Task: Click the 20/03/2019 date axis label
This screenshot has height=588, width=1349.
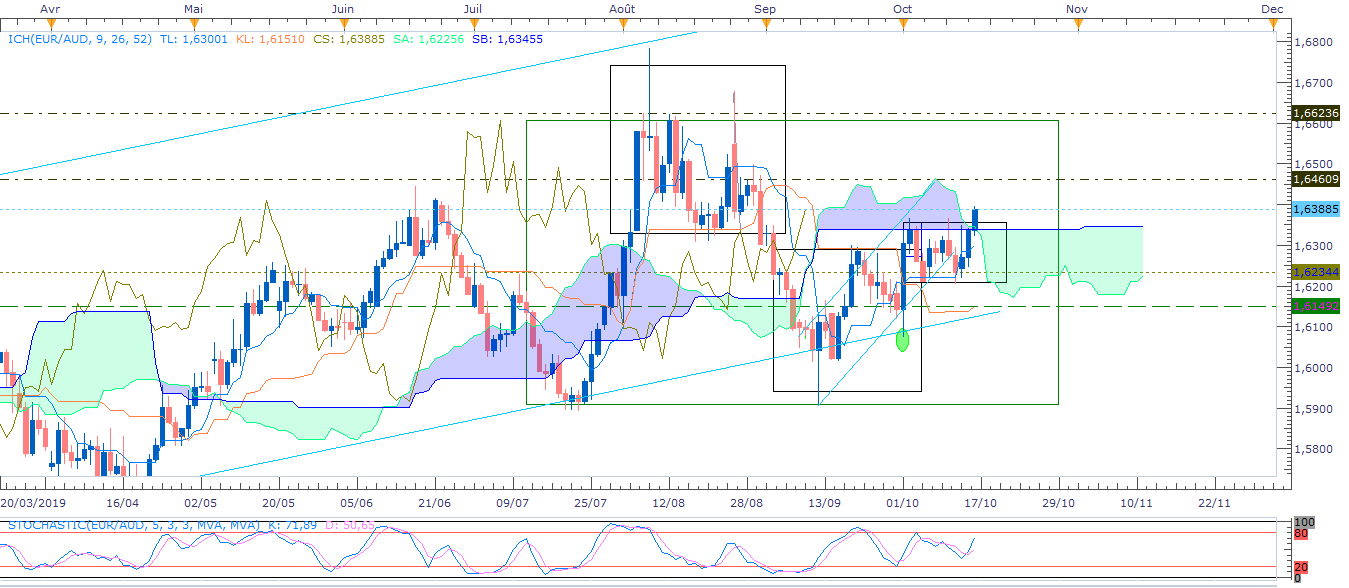Action: pos(35,505)
